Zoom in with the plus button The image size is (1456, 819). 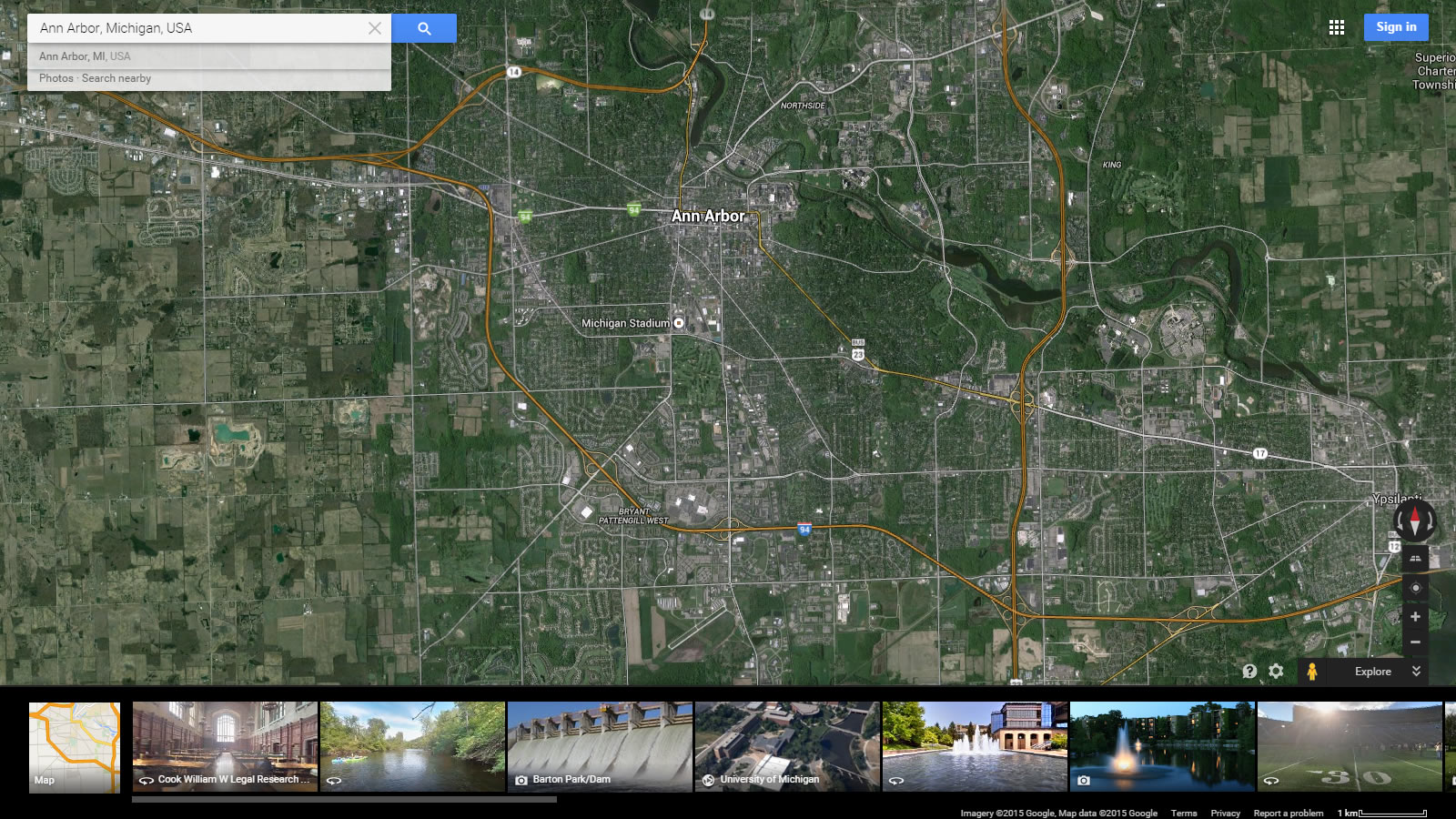coord(1415,617)
